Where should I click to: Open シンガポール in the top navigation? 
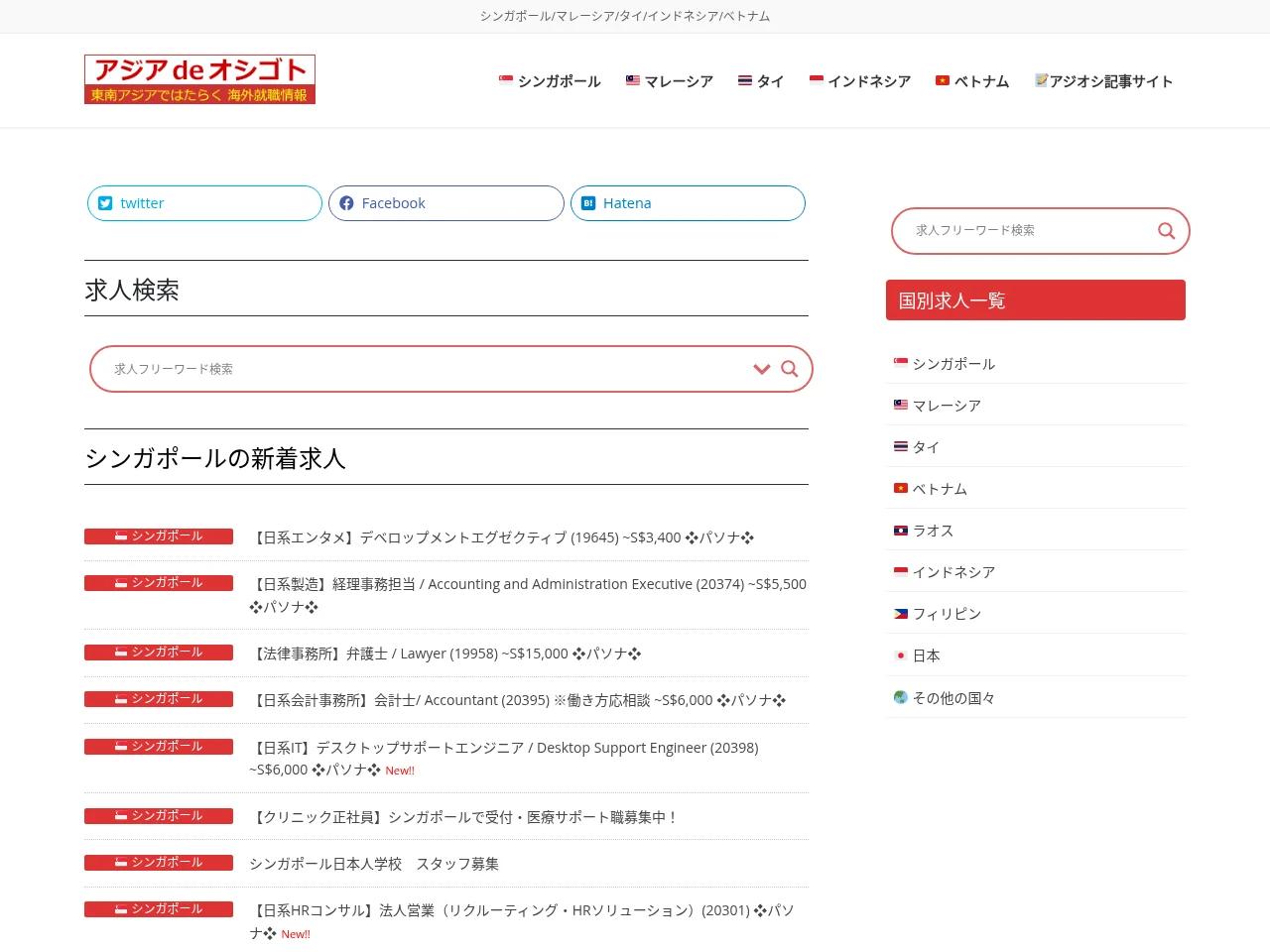(550, 81)
